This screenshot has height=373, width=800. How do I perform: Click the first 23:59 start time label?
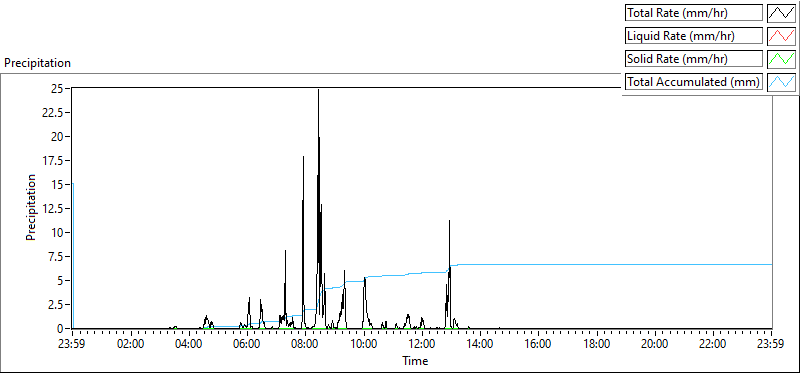click(72, 343)
